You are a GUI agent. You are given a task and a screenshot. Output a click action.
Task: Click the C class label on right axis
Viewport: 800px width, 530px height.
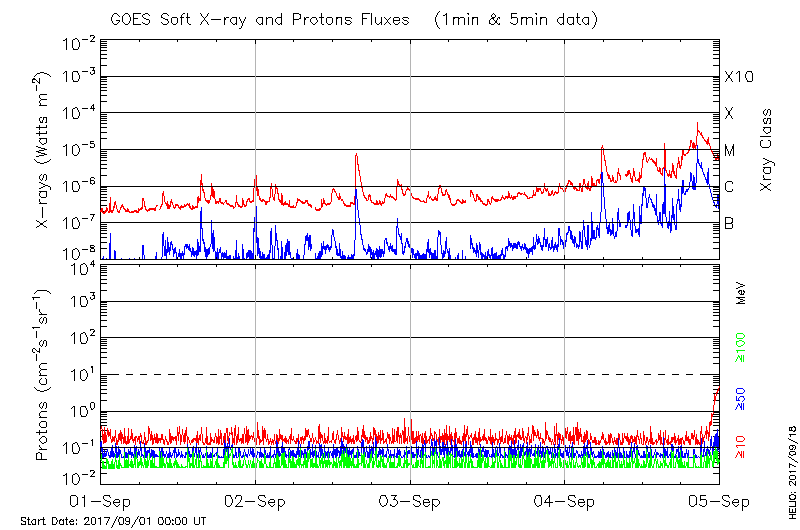tap(729, 187)
